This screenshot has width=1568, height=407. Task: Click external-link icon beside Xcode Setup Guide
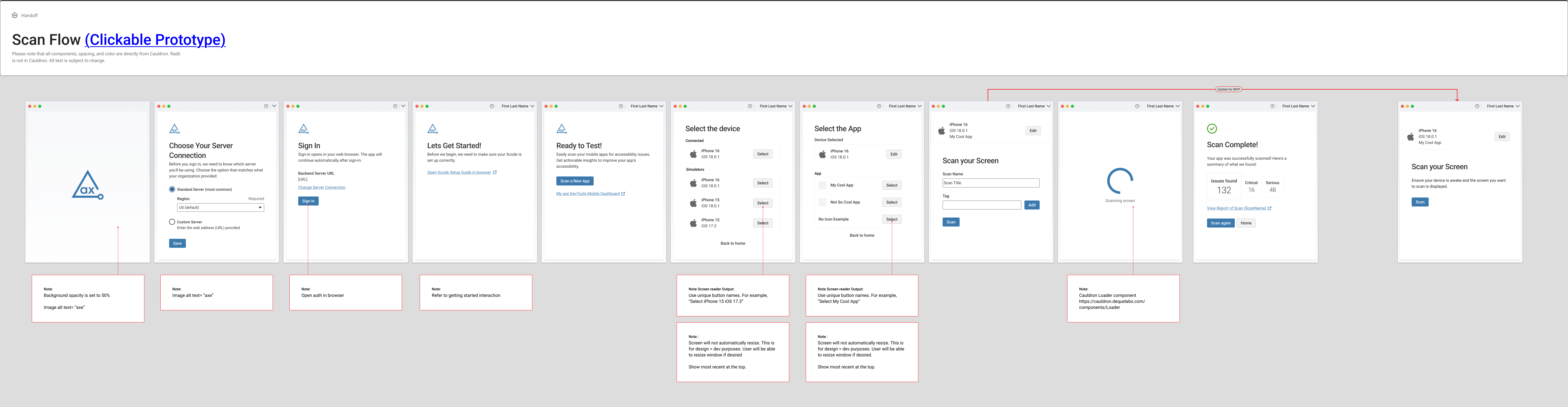tap(495, 172)
